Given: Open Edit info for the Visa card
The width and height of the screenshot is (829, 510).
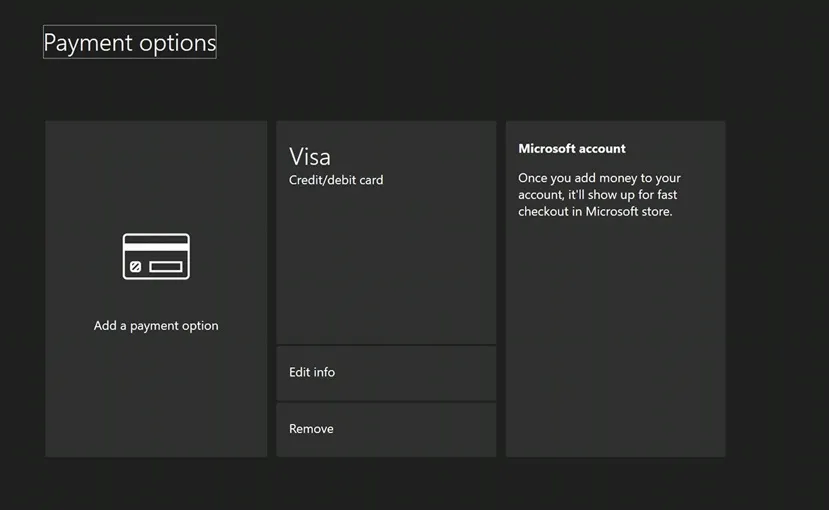Looking at the screenshot, I should (x=386, y=373).
